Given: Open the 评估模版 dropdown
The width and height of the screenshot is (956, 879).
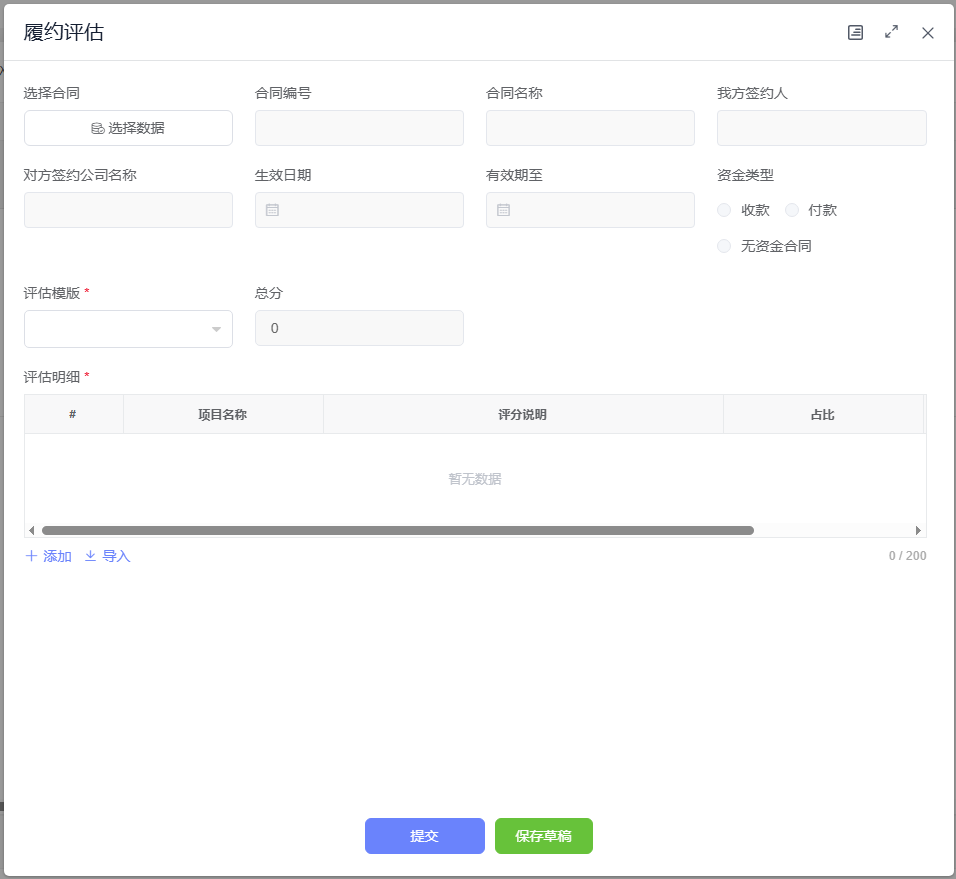Looking at the screenshot, I should coord(128,329).
